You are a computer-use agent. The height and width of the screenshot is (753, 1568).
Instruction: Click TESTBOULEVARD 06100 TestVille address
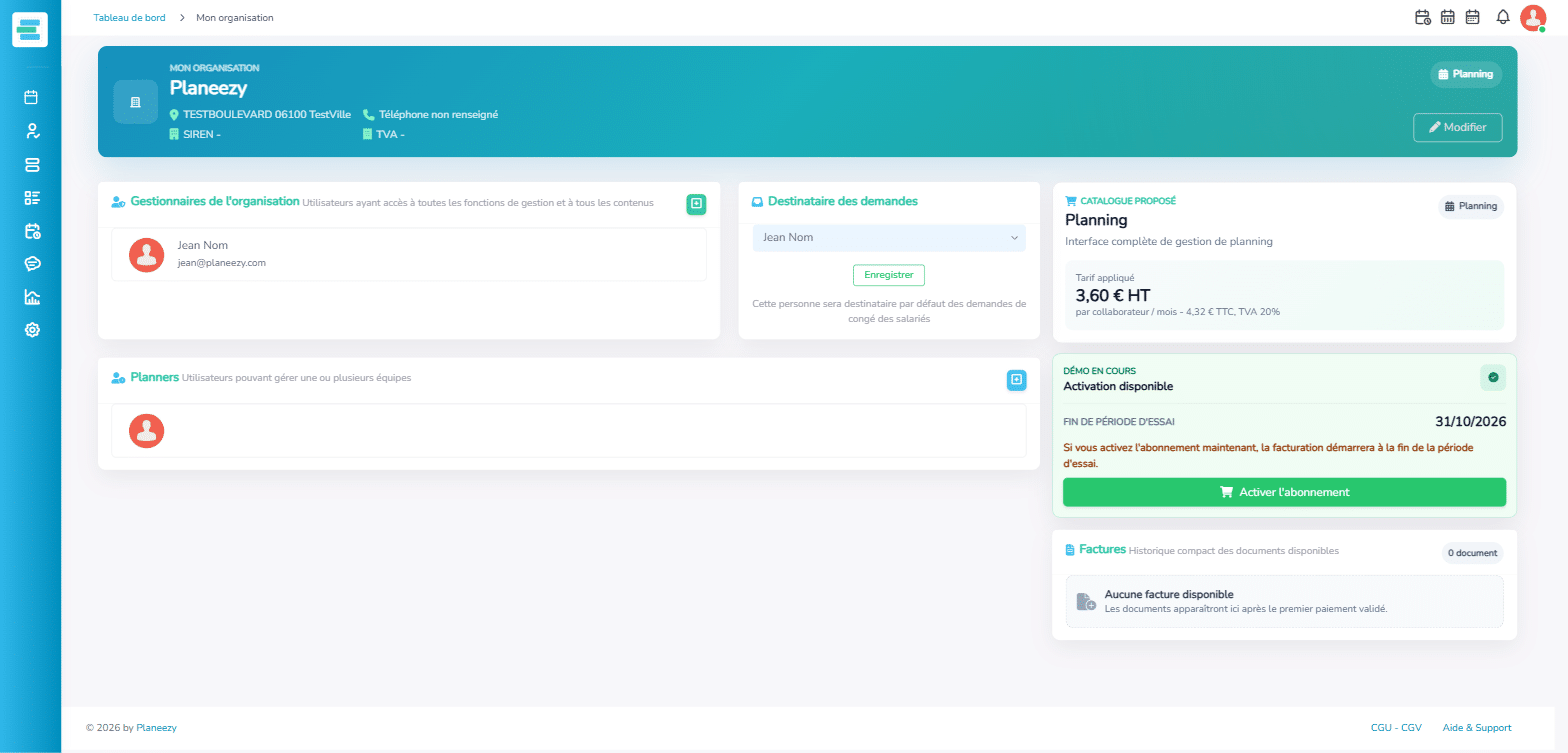[267, 115]
